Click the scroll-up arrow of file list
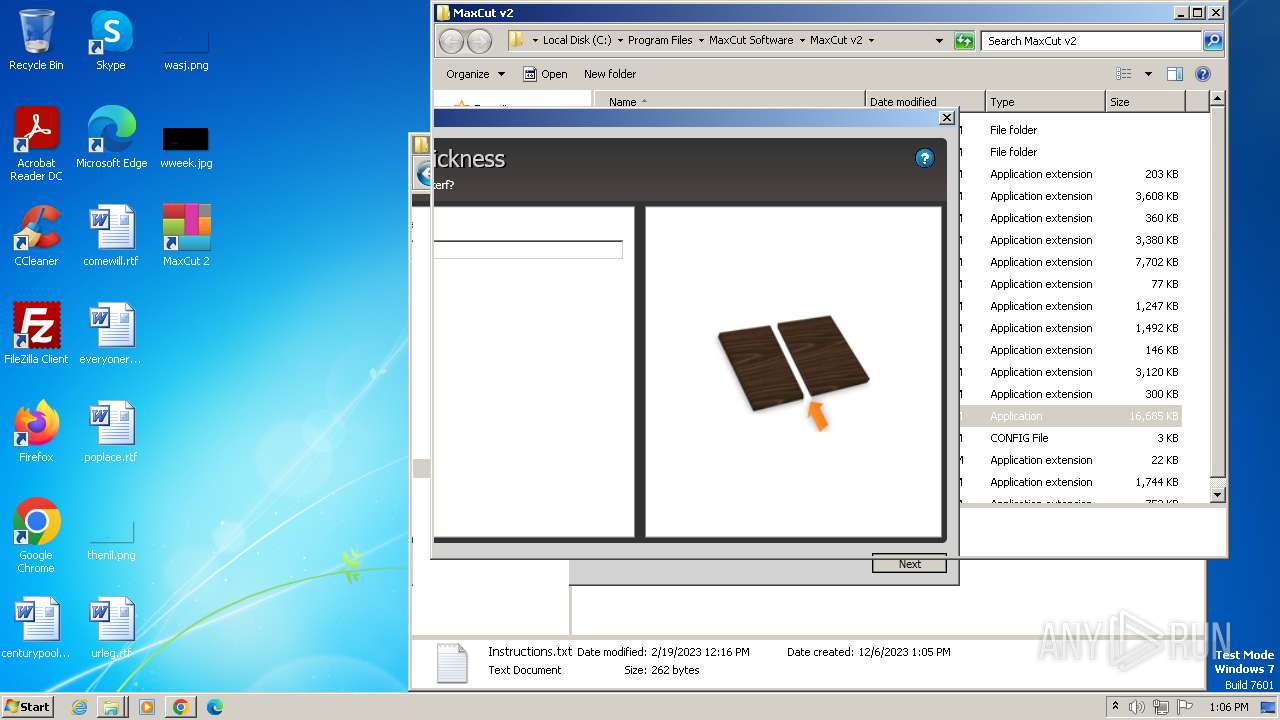 click(1217, 99)
